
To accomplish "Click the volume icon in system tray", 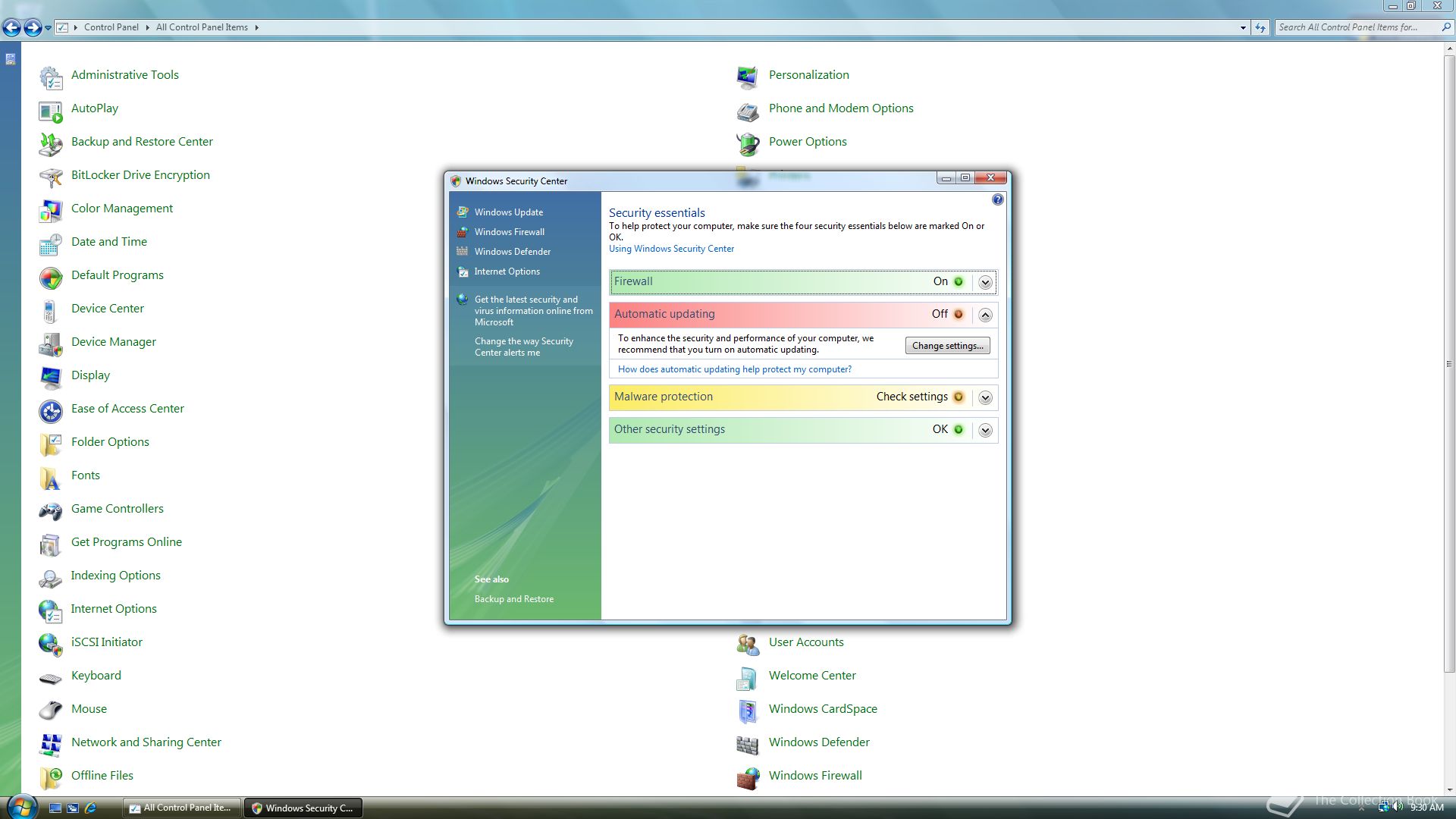I will 1398,808.
